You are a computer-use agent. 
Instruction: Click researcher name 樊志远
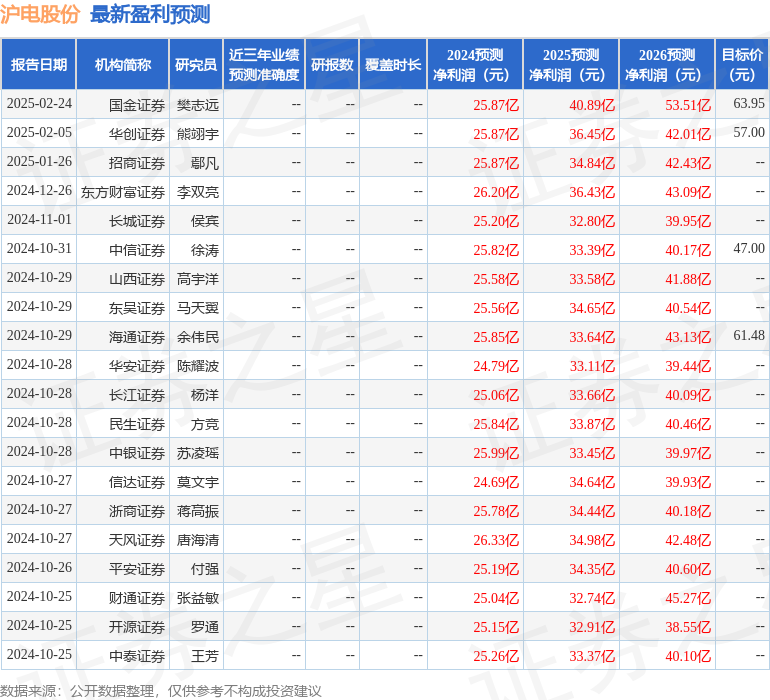[x=198, y=105]
